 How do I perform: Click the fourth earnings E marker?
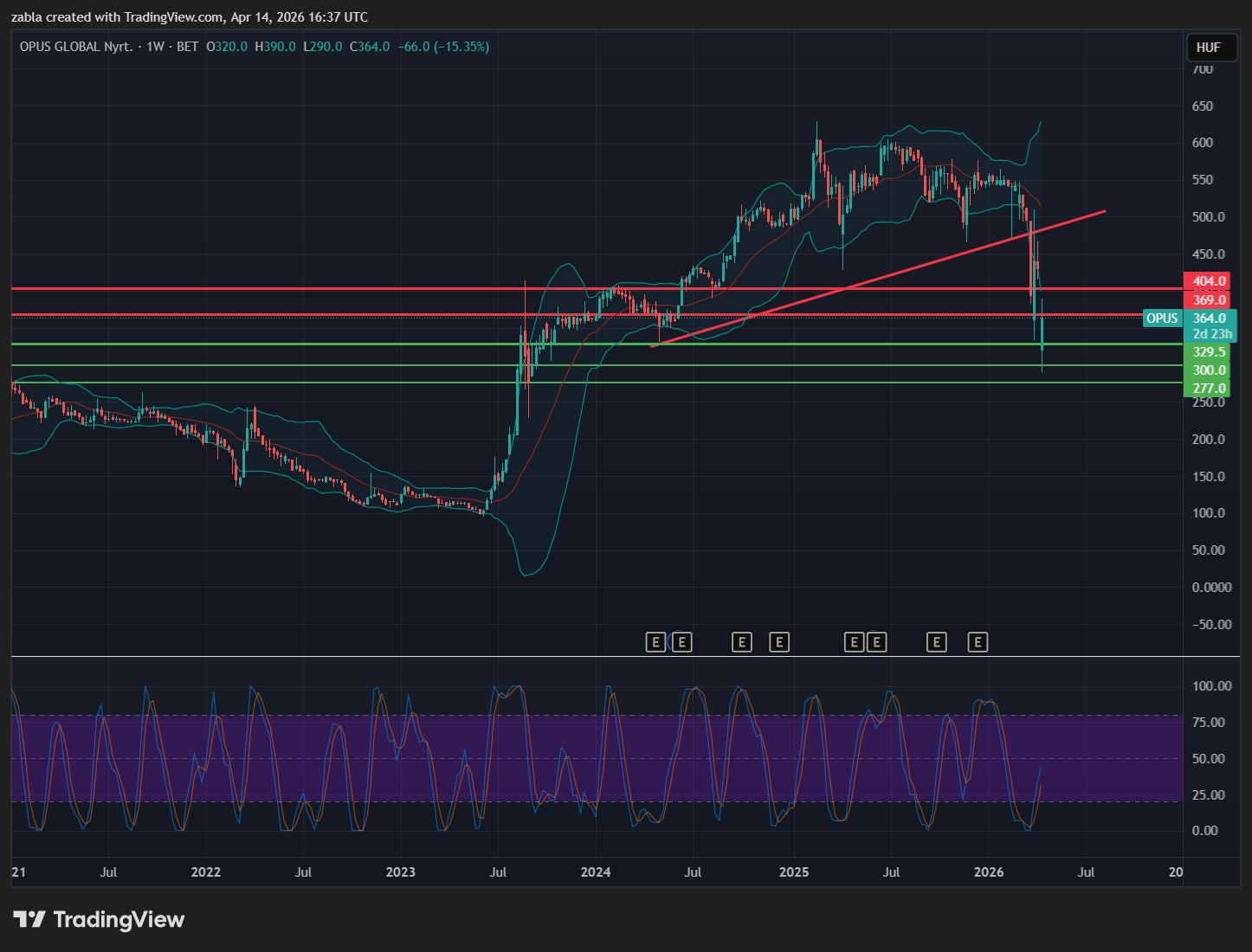click(x=779, y=642)
